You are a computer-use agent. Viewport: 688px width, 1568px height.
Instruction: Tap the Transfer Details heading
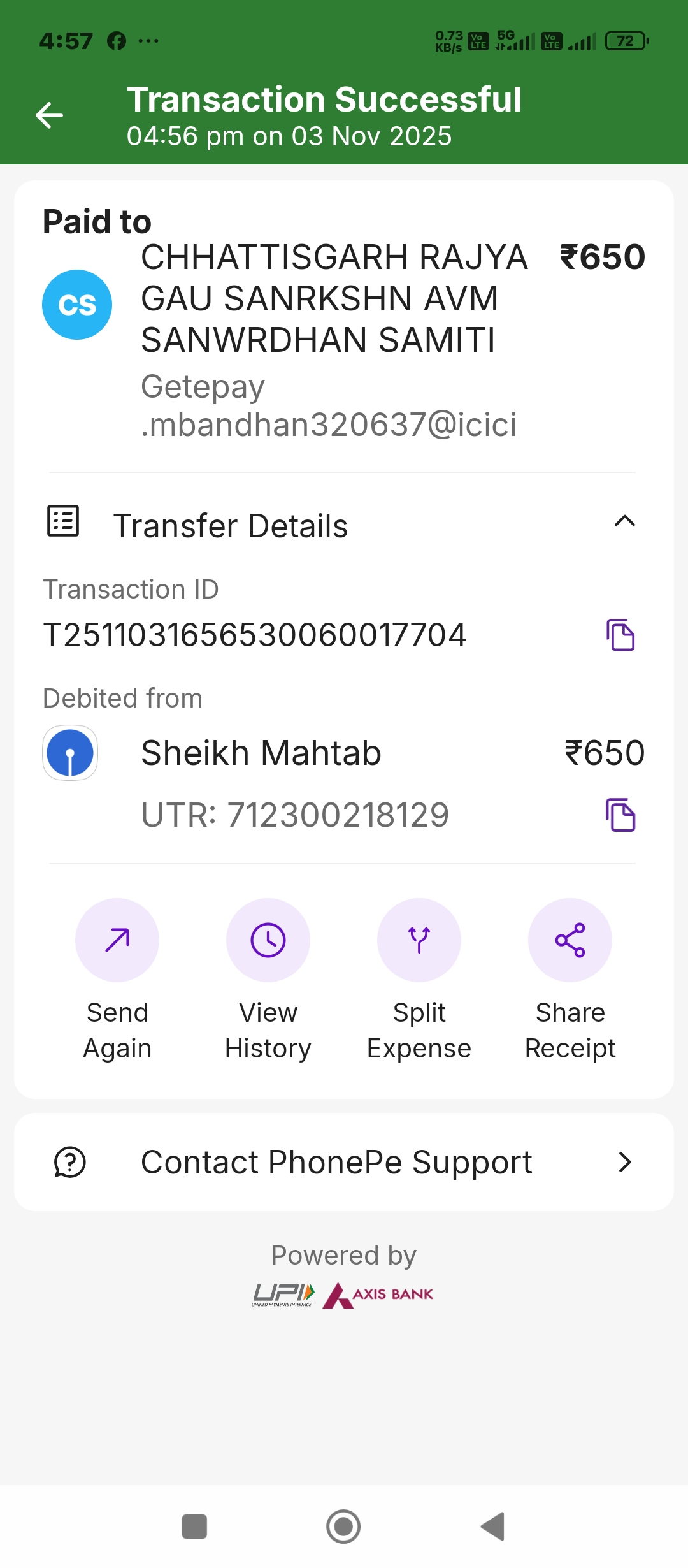[231, 526]
